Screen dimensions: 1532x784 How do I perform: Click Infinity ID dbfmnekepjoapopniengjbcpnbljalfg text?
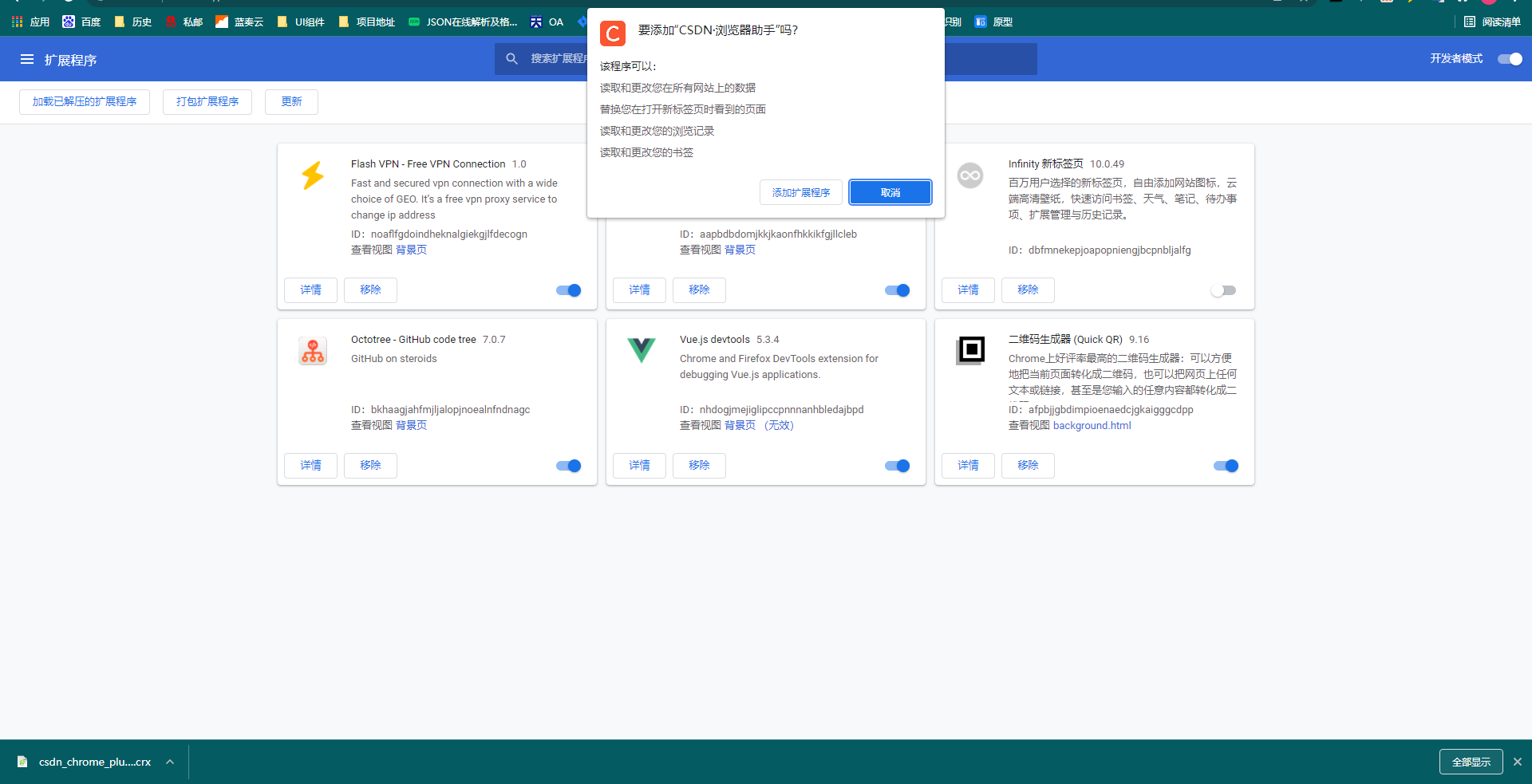(1100, 250)
